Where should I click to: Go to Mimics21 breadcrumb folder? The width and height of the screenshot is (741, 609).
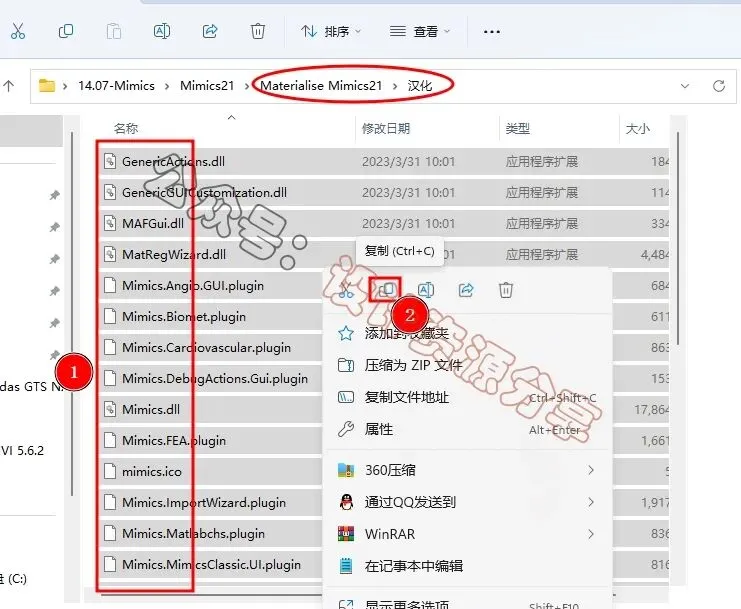[207, 86]
